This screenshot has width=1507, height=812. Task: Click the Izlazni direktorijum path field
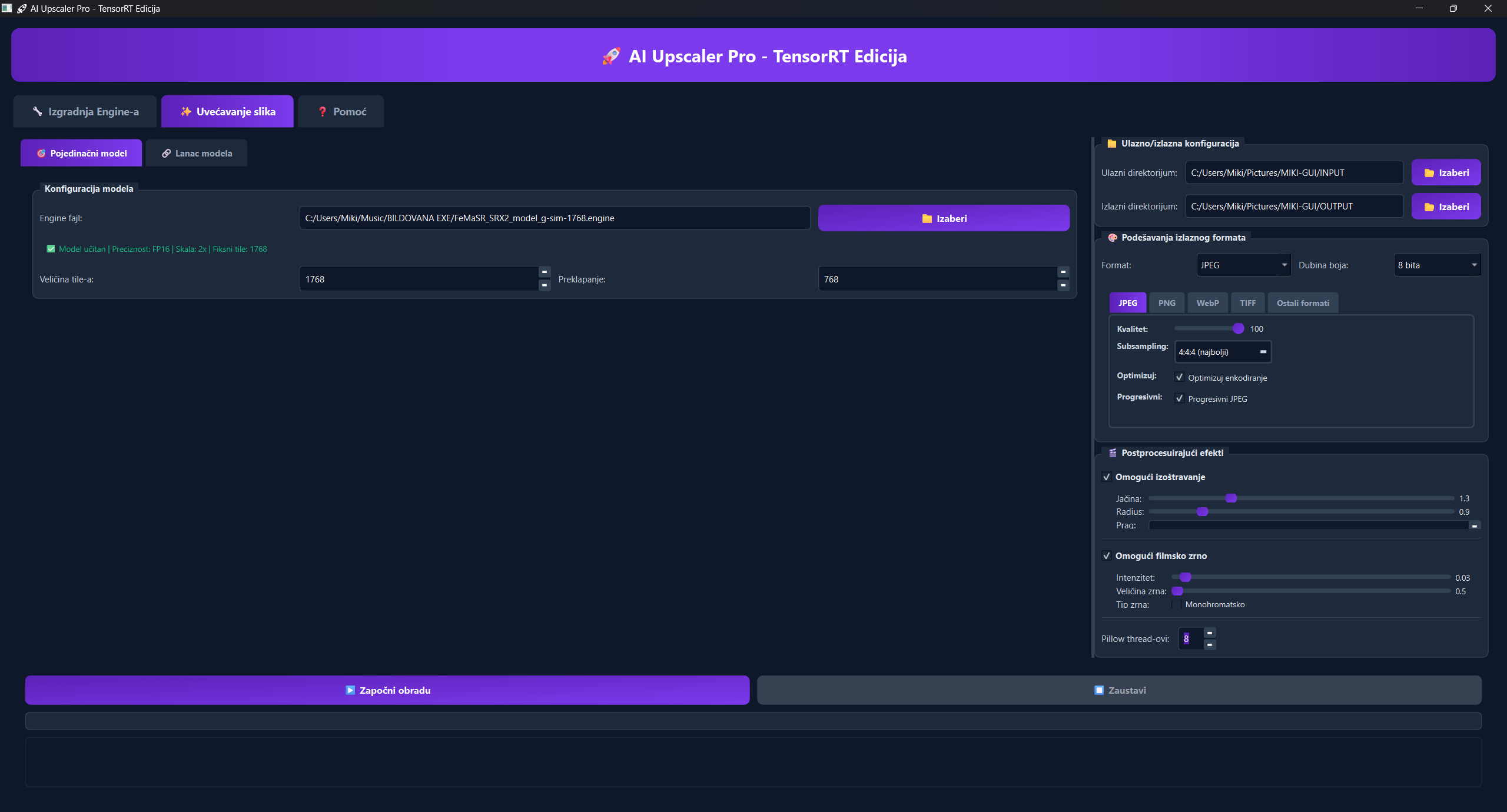(x=1294, y=207)
